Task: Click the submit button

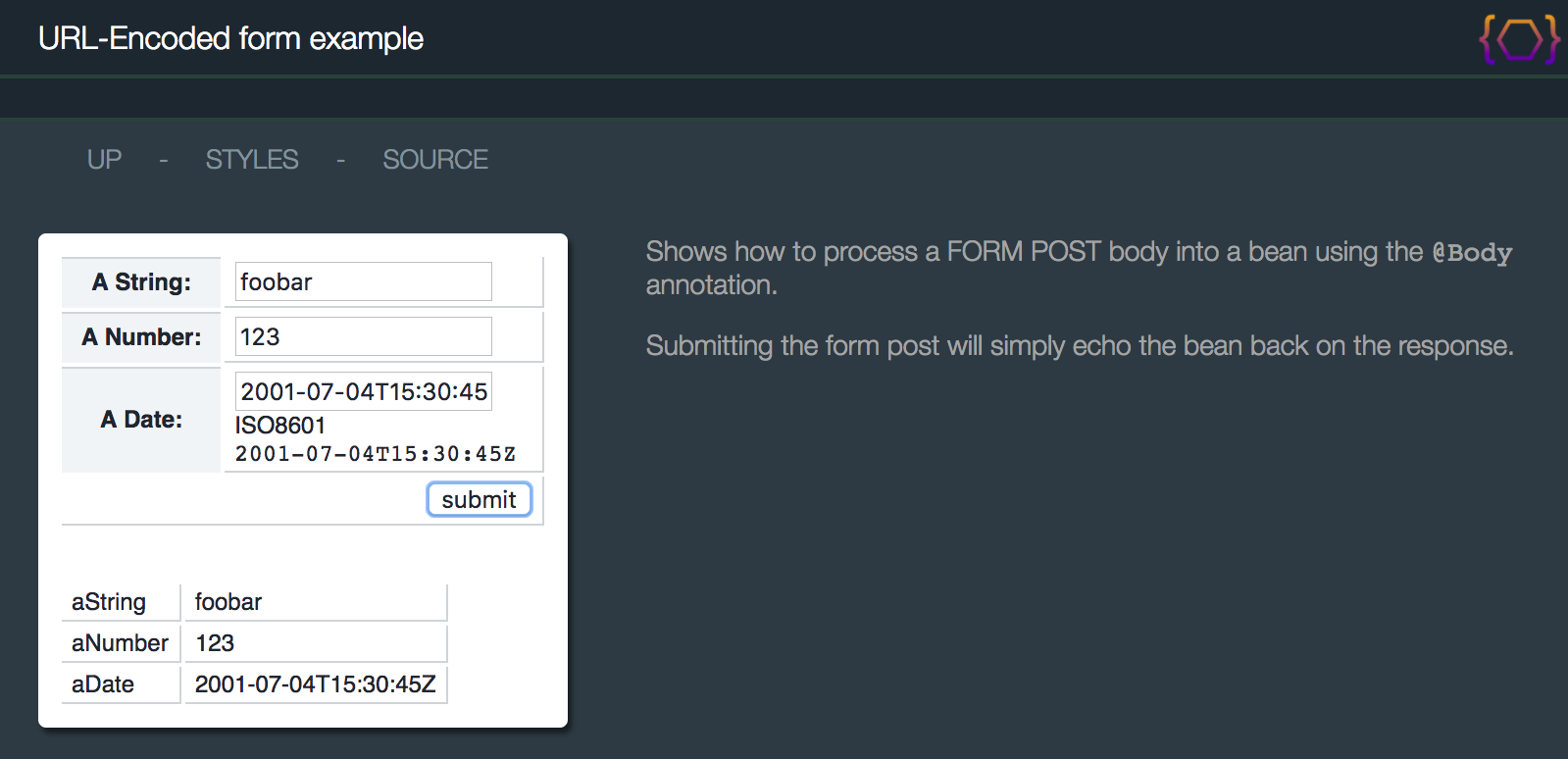Action: pyautogui.click(x=480, y=499)
